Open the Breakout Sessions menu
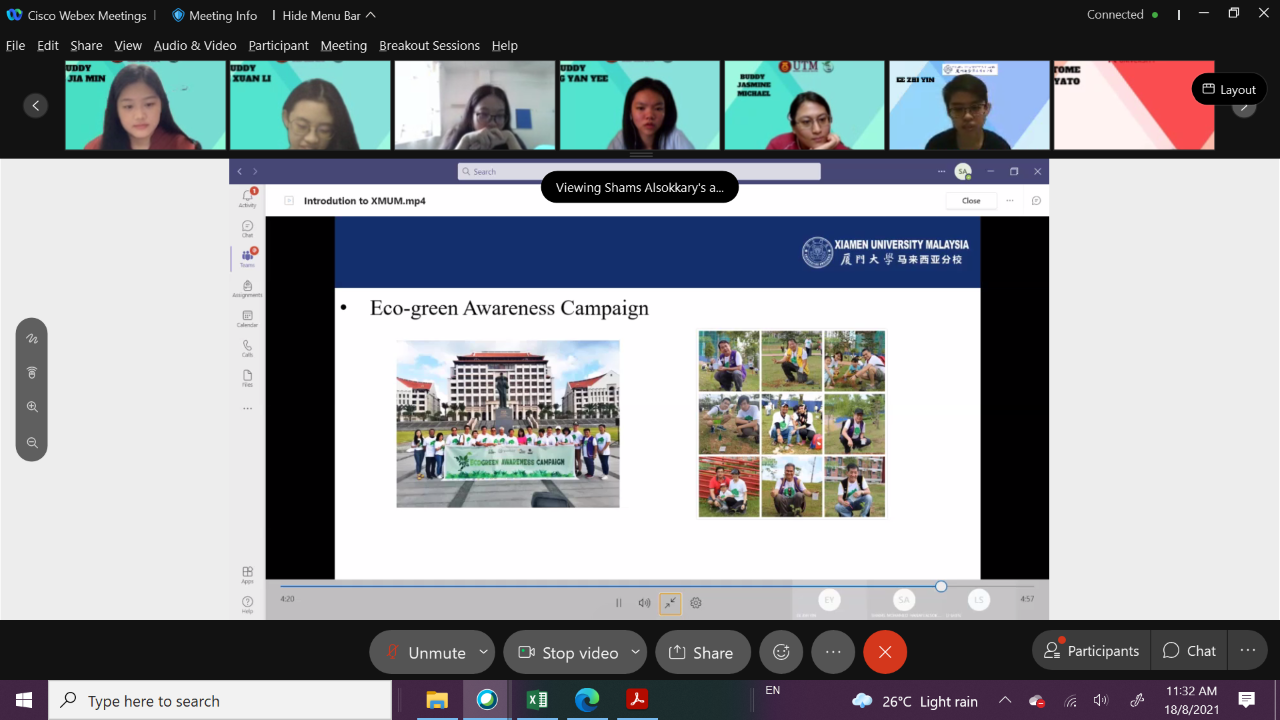This screenshot has width=1280, height=720. coord(429,45)
